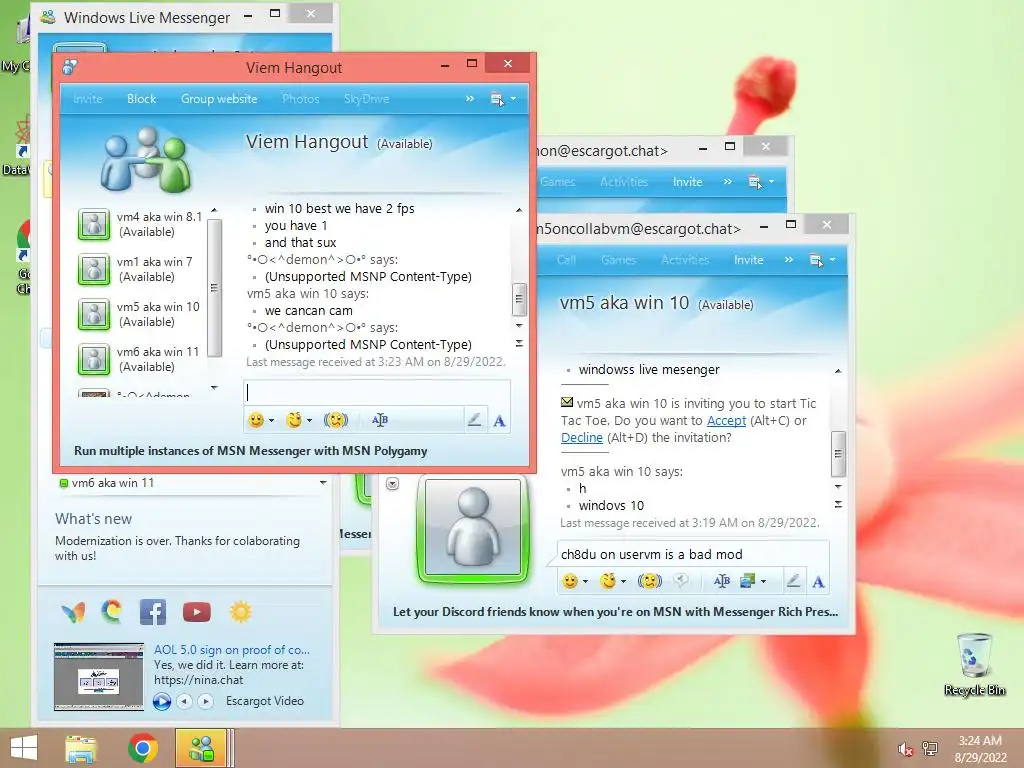Click muted volume icon in system tray
Viewport: 1024px width, 768px height.
905,749
